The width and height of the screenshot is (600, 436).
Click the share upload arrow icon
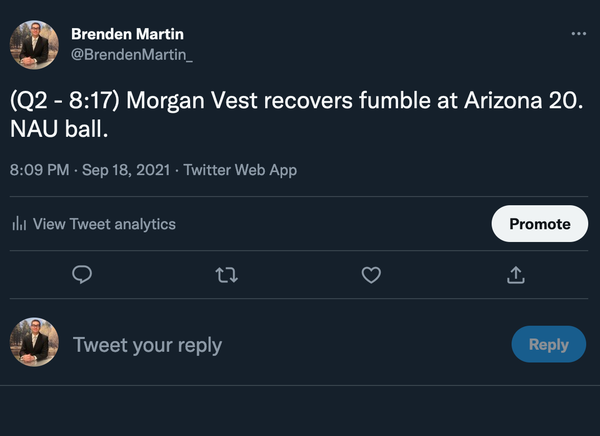click(516, 274)
